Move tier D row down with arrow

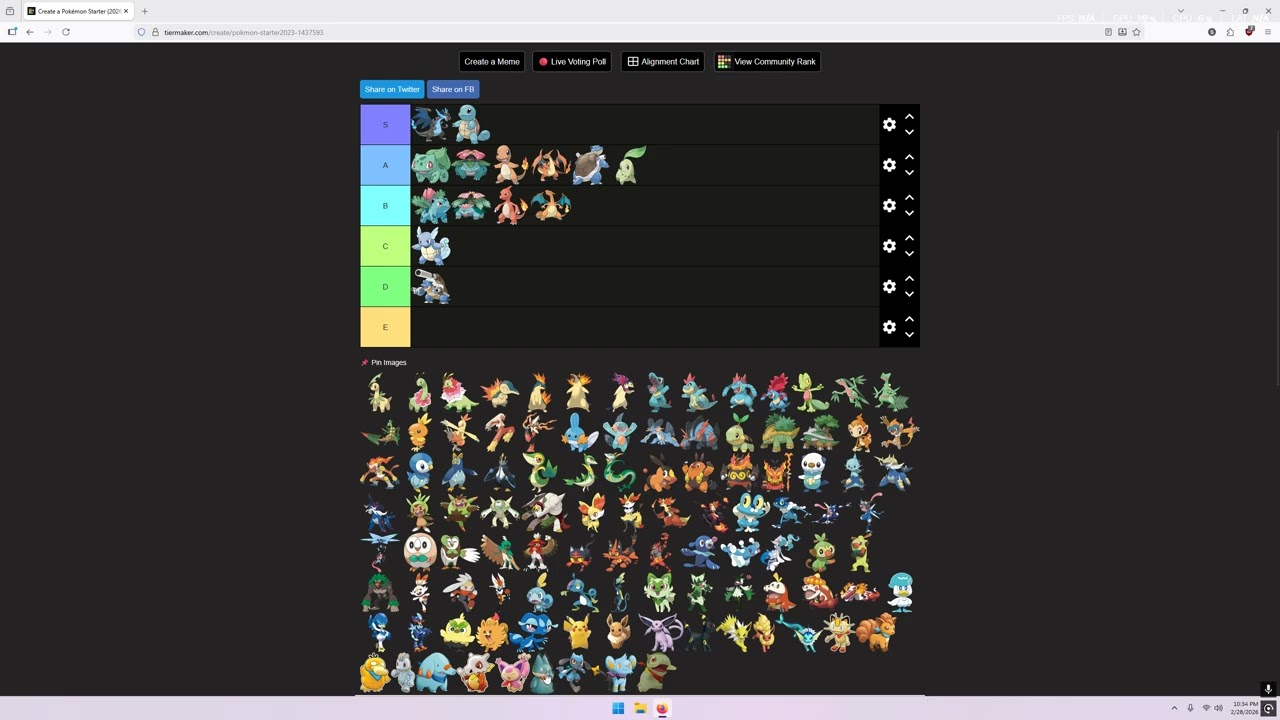coord(909,294)
